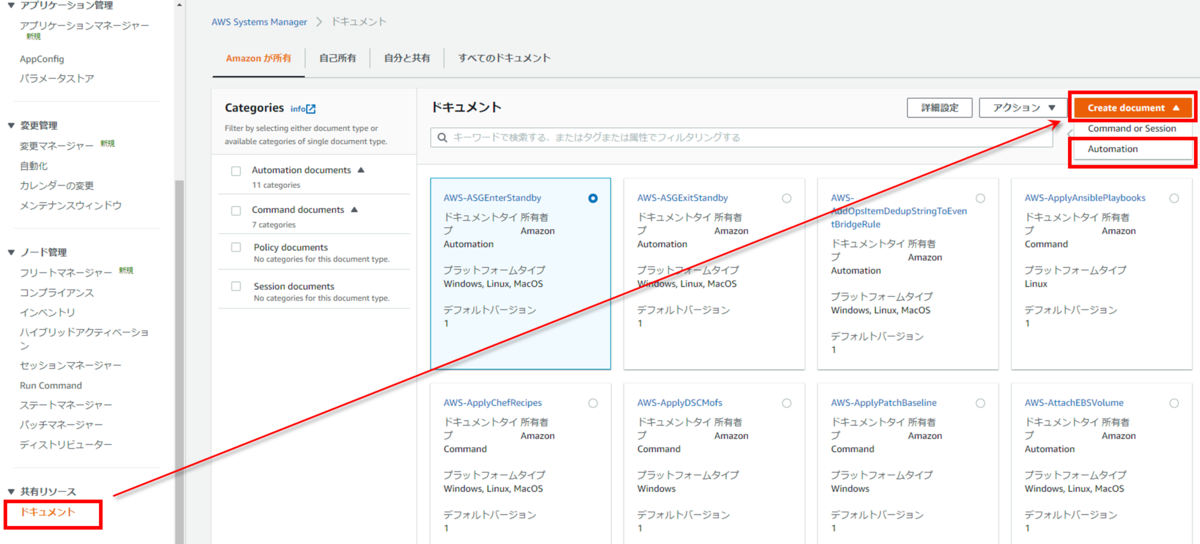Select AWS-ApplyChefRecipes radio button
The image size is (1200, 544).
(594, 403)
